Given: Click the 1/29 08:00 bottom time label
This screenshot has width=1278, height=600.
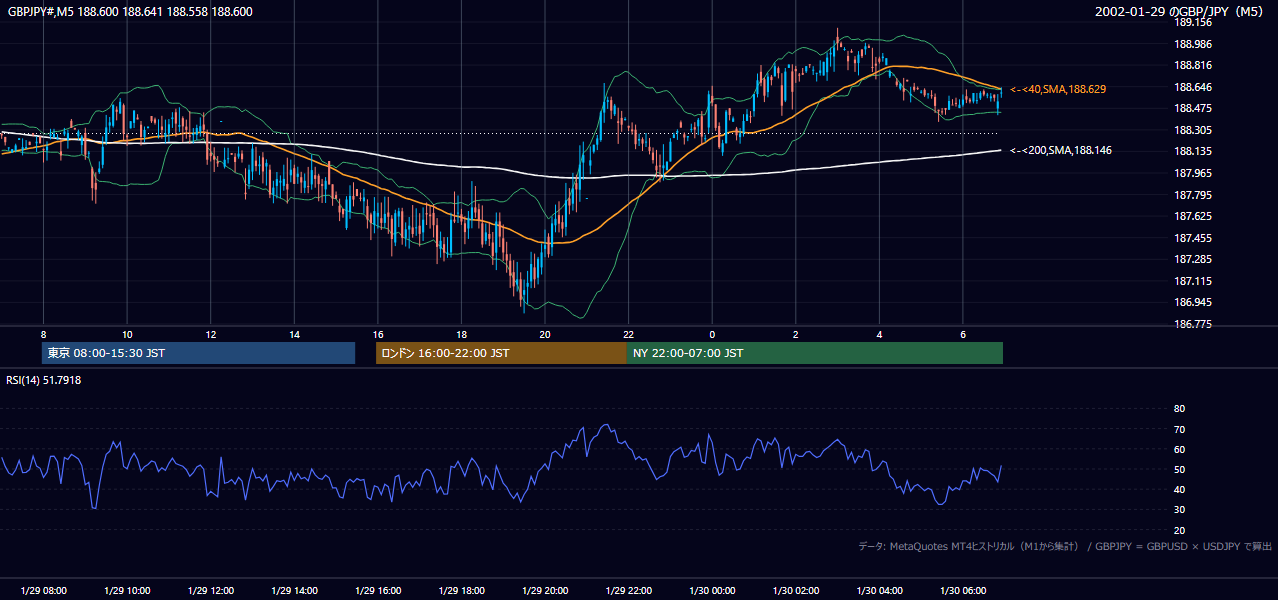Looking at the screenshot, I should pyautogui.click(x=43, y=591).
